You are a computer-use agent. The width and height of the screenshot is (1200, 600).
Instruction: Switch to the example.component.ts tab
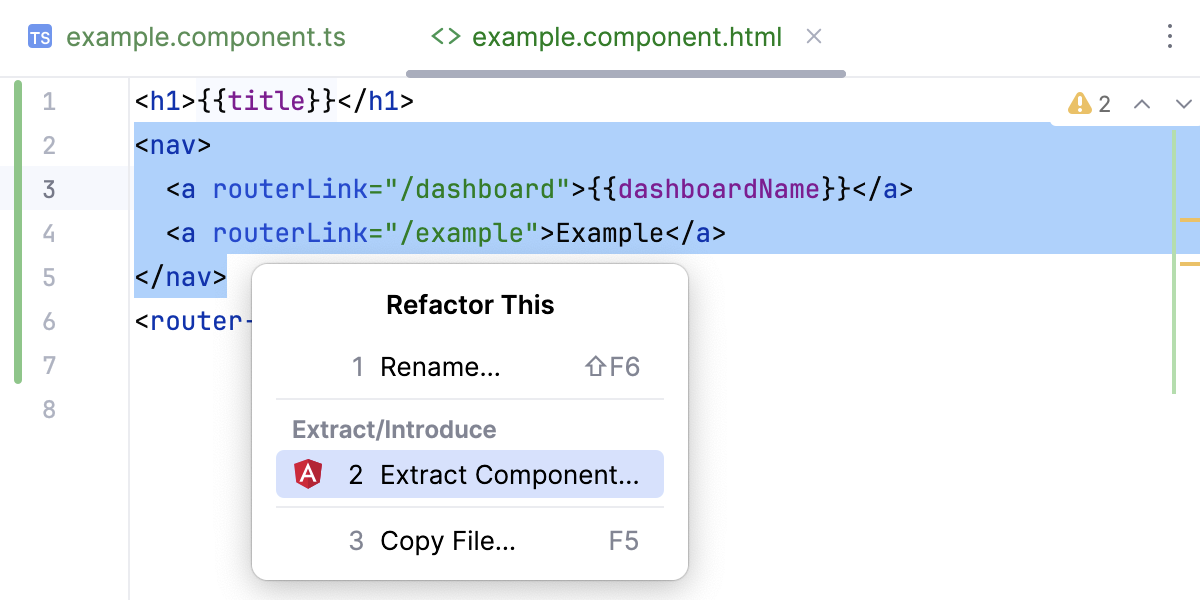(x=206, y=37)
